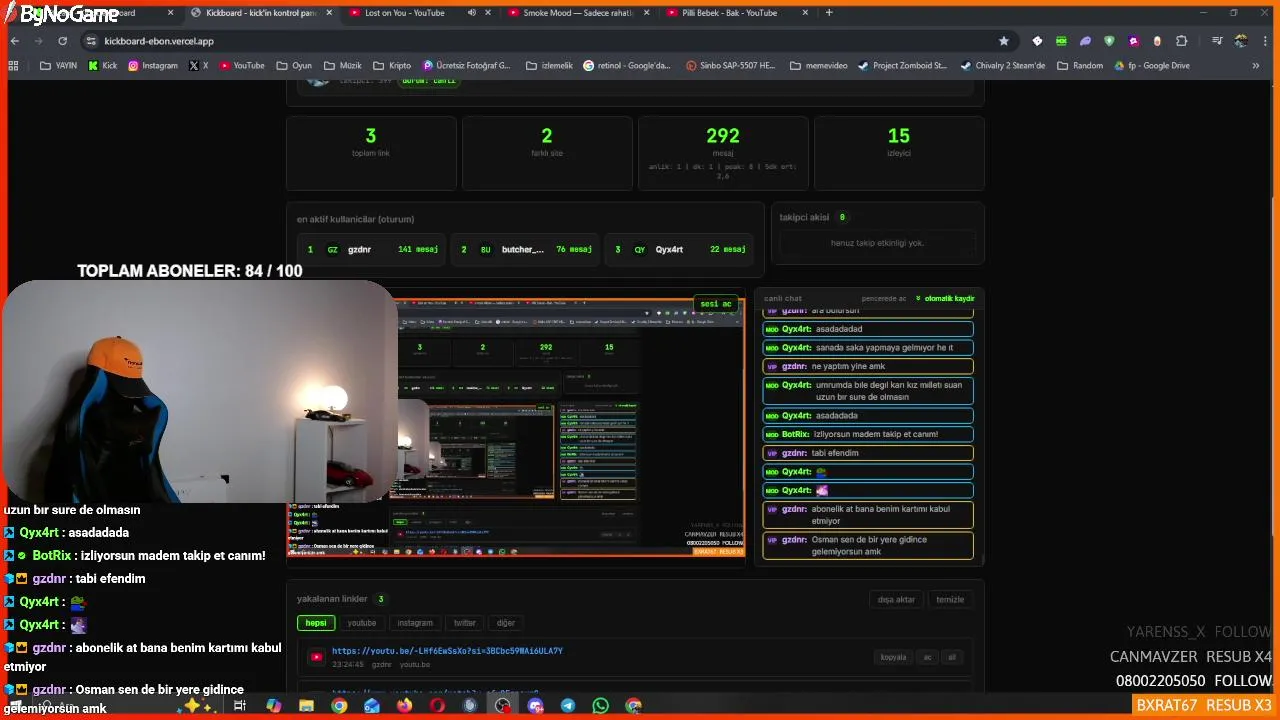The width and height of the screenshot is (1280, 720).
Task: Open the X bookmark
Action: tap(199, 66)
